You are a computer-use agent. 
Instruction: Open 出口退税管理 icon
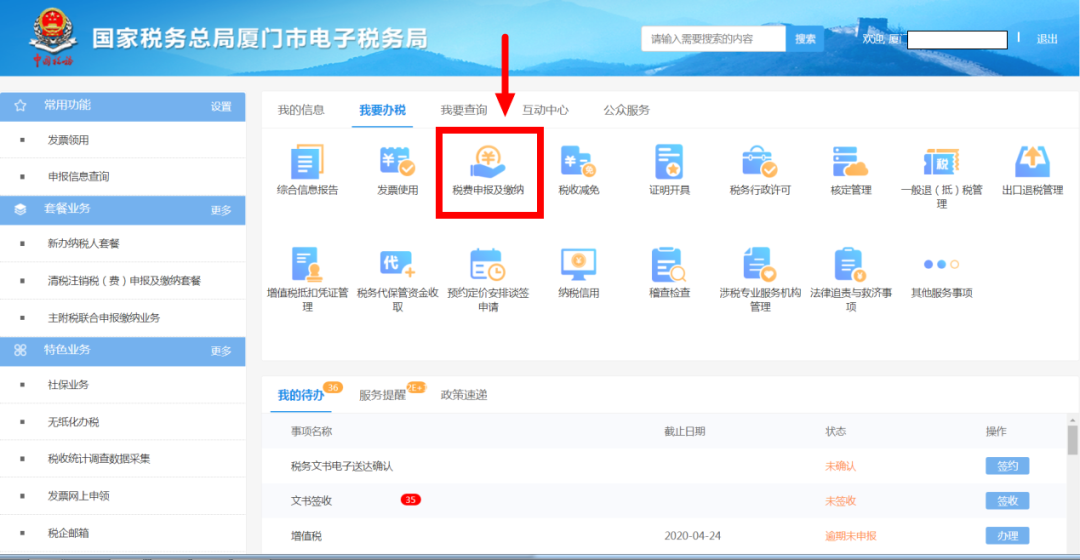[1032, 162]
